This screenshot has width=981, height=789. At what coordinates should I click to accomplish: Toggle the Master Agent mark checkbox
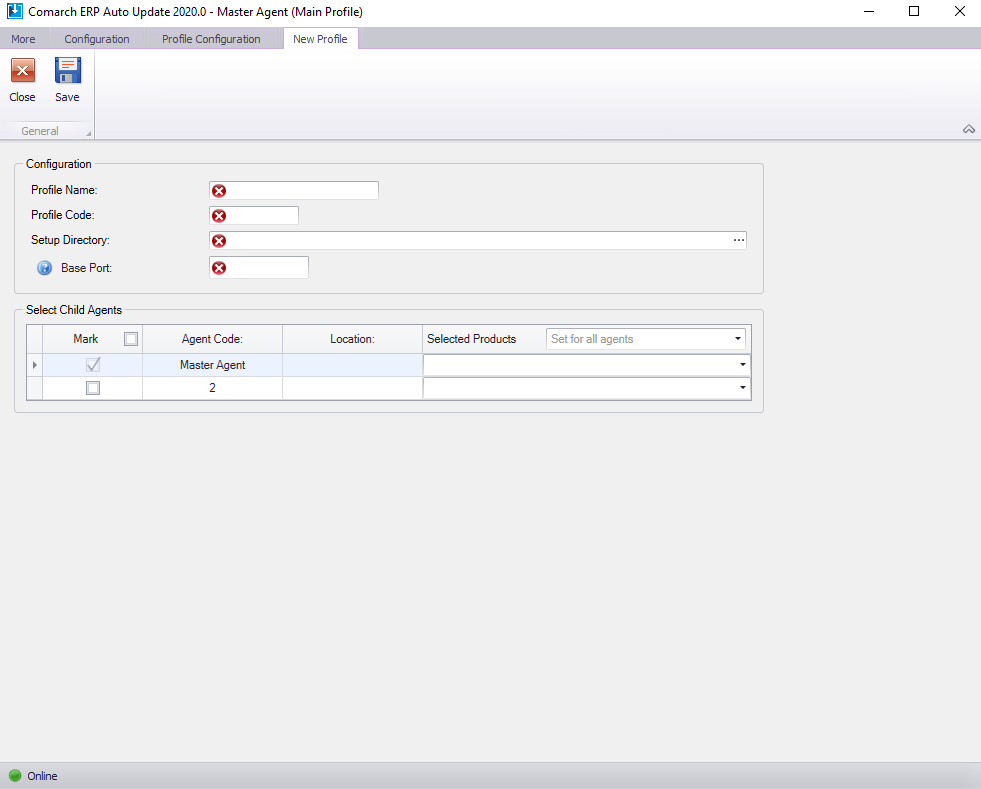(93, 365)
